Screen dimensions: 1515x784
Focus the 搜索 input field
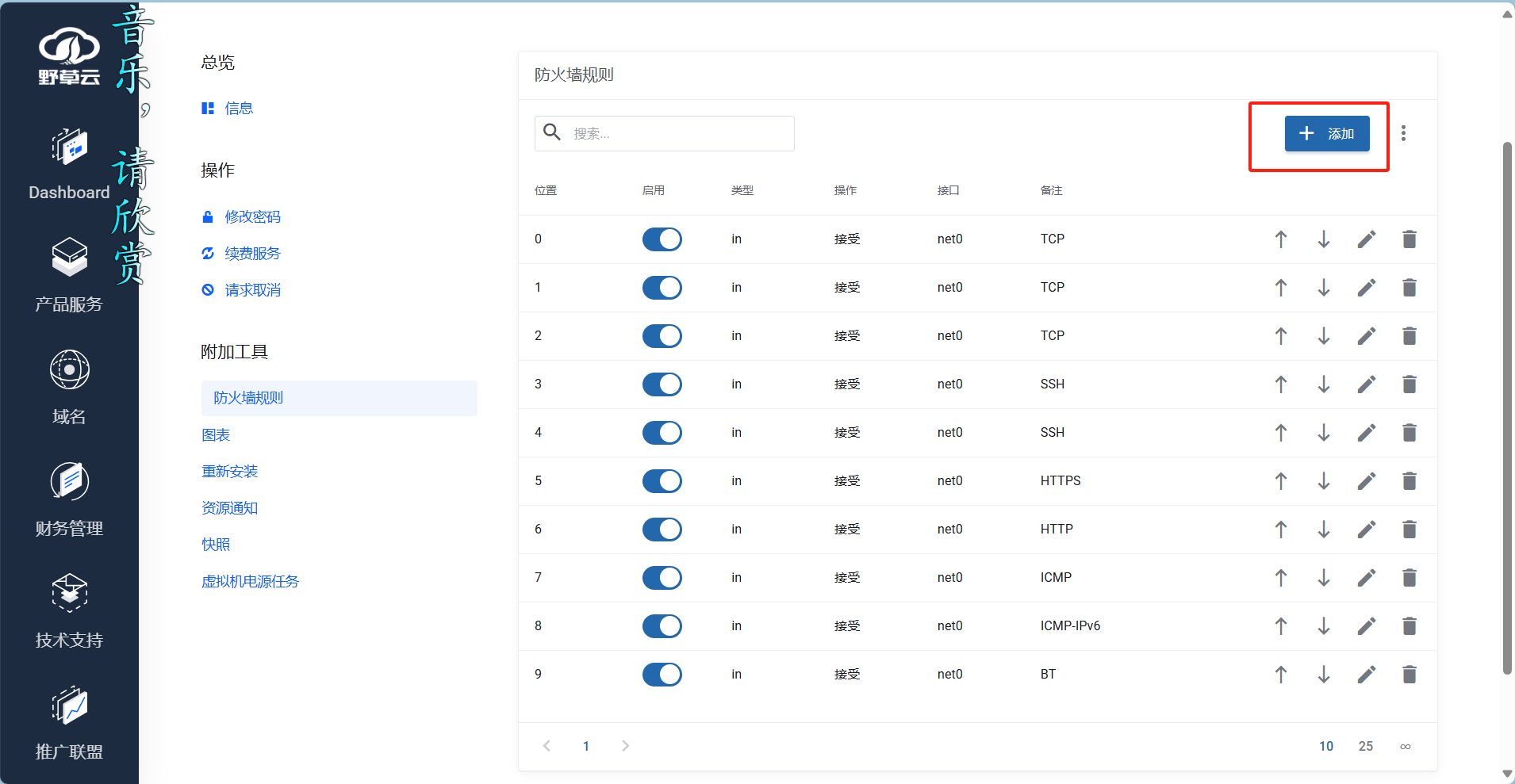(665, 133)
